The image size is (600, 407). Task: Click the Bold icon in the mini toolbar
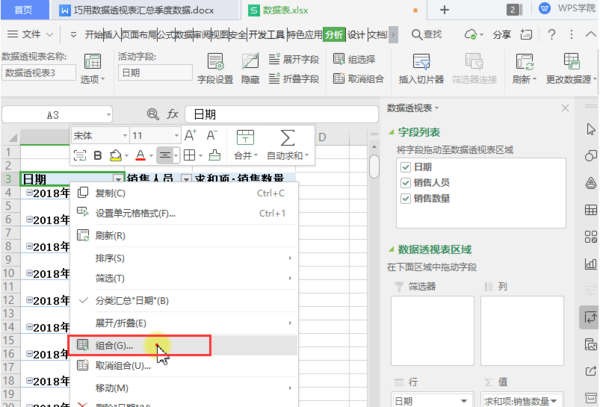(x=98, y=155)
